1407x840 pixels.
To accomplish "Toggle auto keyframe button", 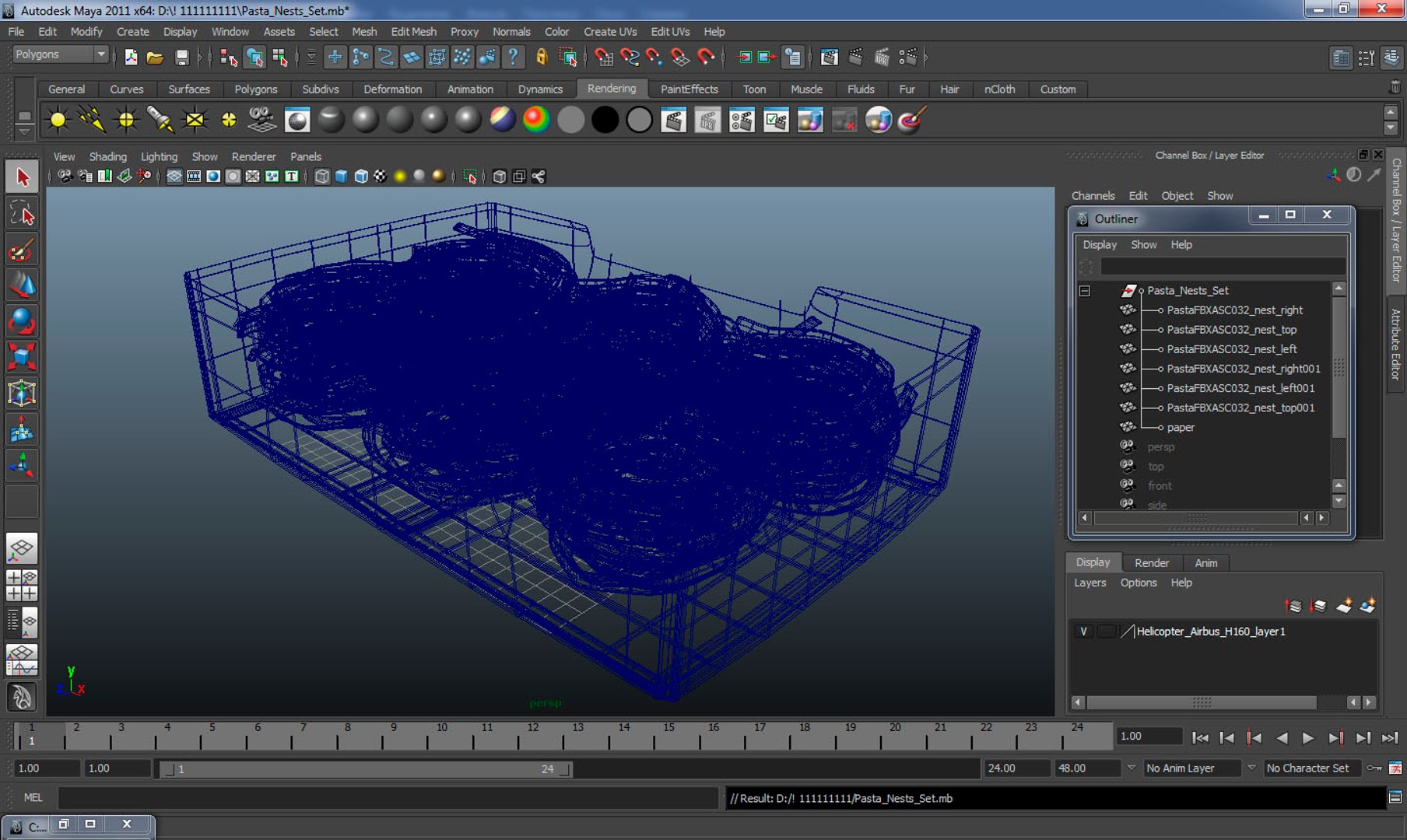I will [1375, 768].
